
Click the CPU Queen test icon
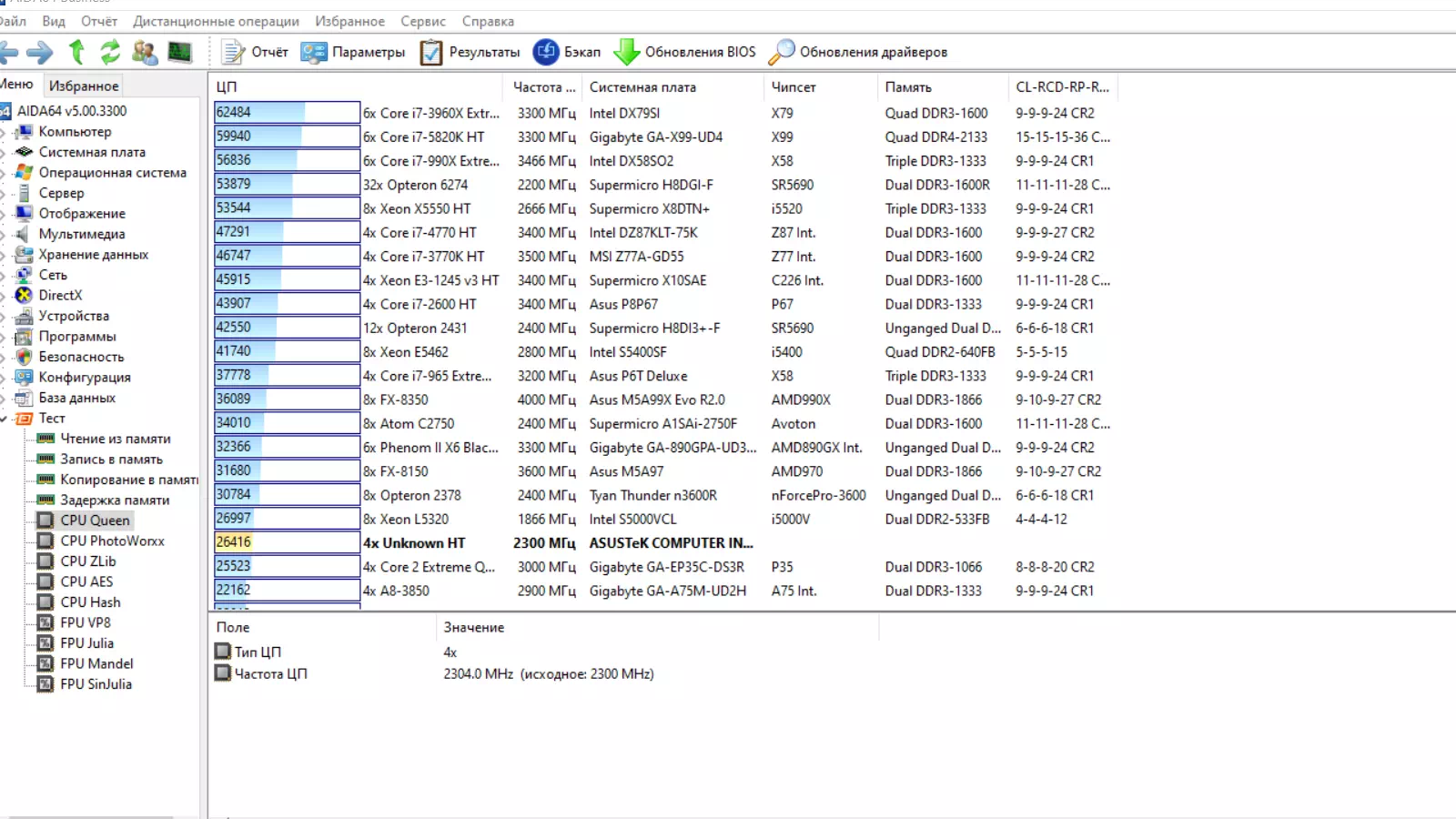pos(45,520)
